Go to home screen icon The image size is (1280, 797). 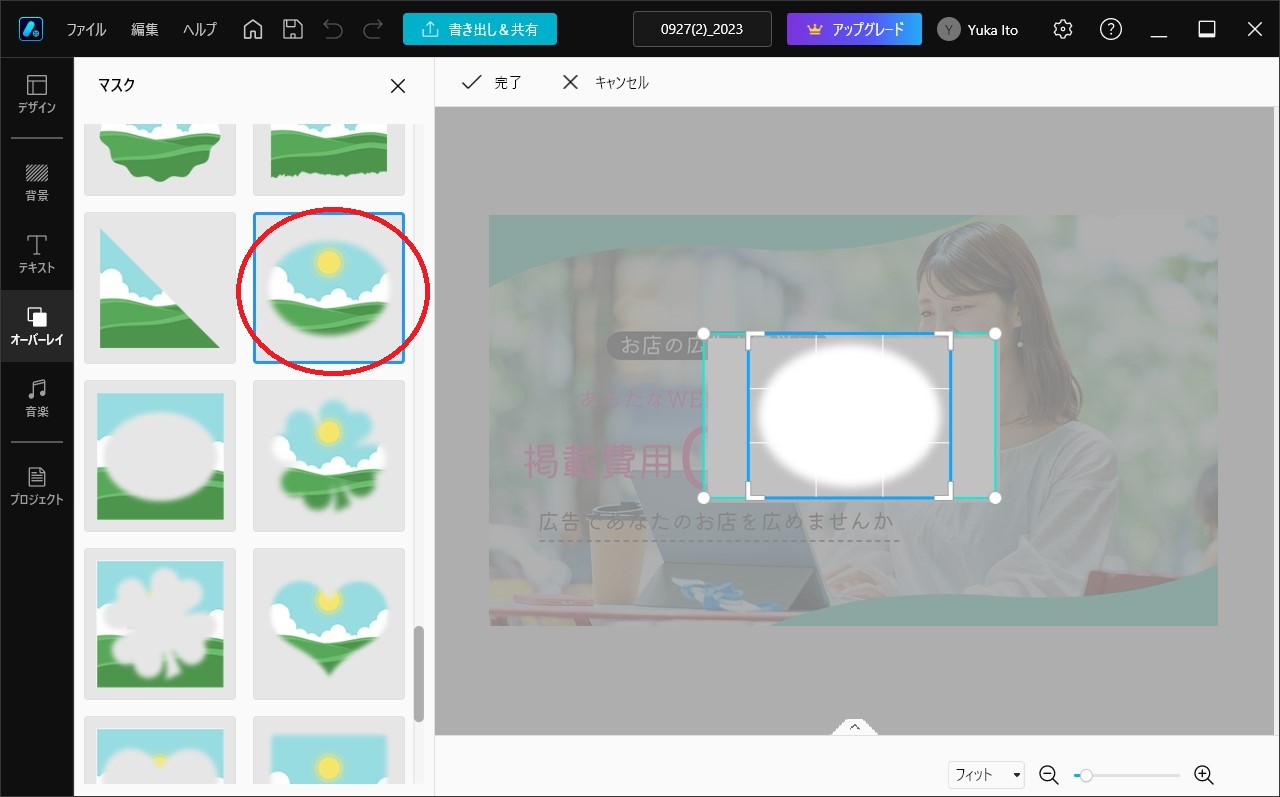(x=253, y=29)
